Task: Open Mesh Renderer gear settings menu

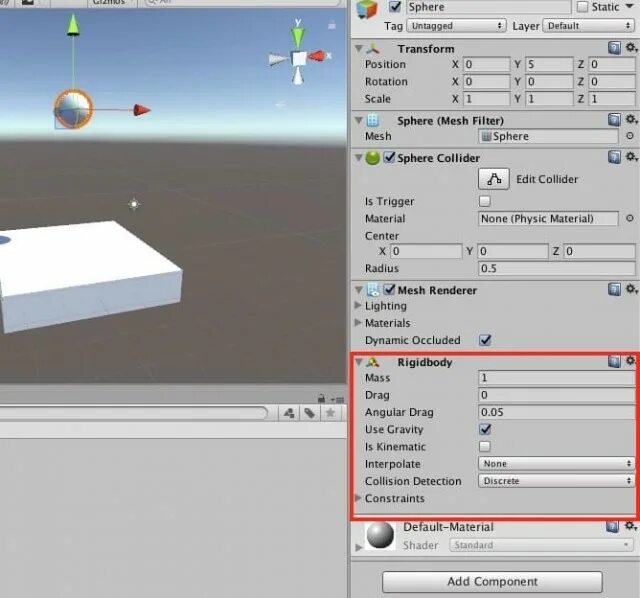Action: click(x=631, y=289)
